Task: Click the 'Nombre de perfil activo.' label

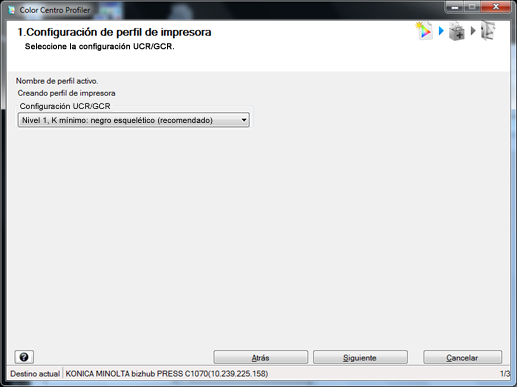Action: coord(57,81)
